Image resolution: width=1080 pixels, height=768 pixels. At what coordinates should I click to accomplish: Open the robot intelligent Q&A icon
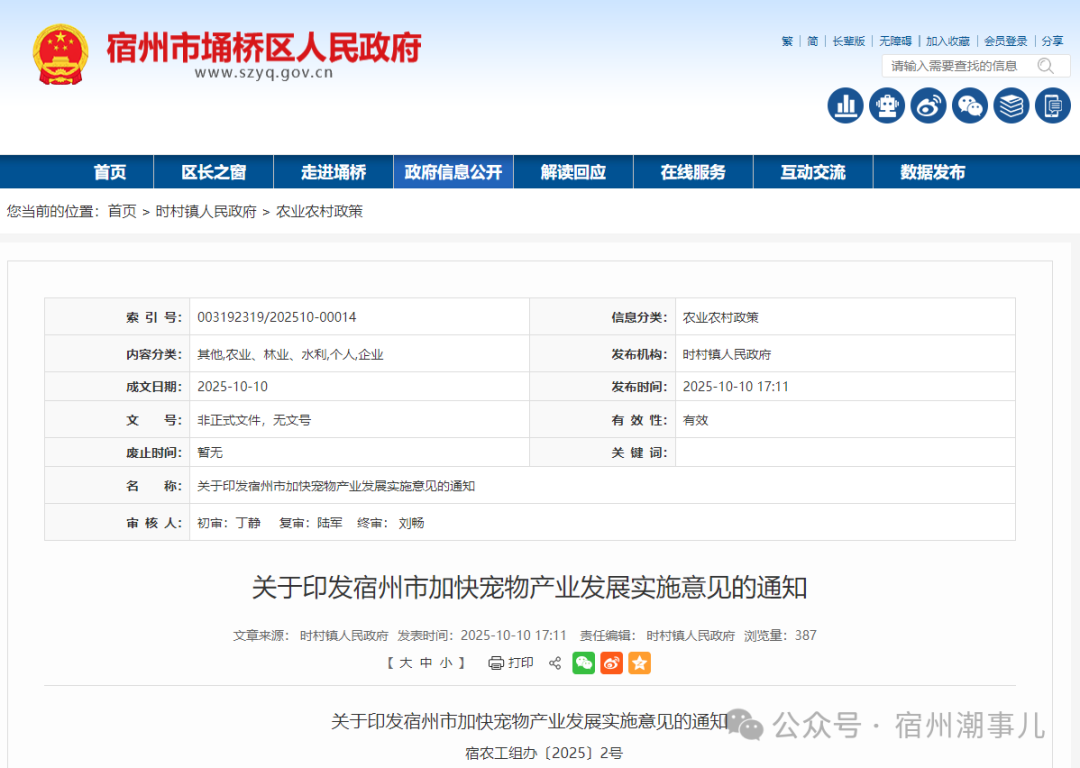886,105
